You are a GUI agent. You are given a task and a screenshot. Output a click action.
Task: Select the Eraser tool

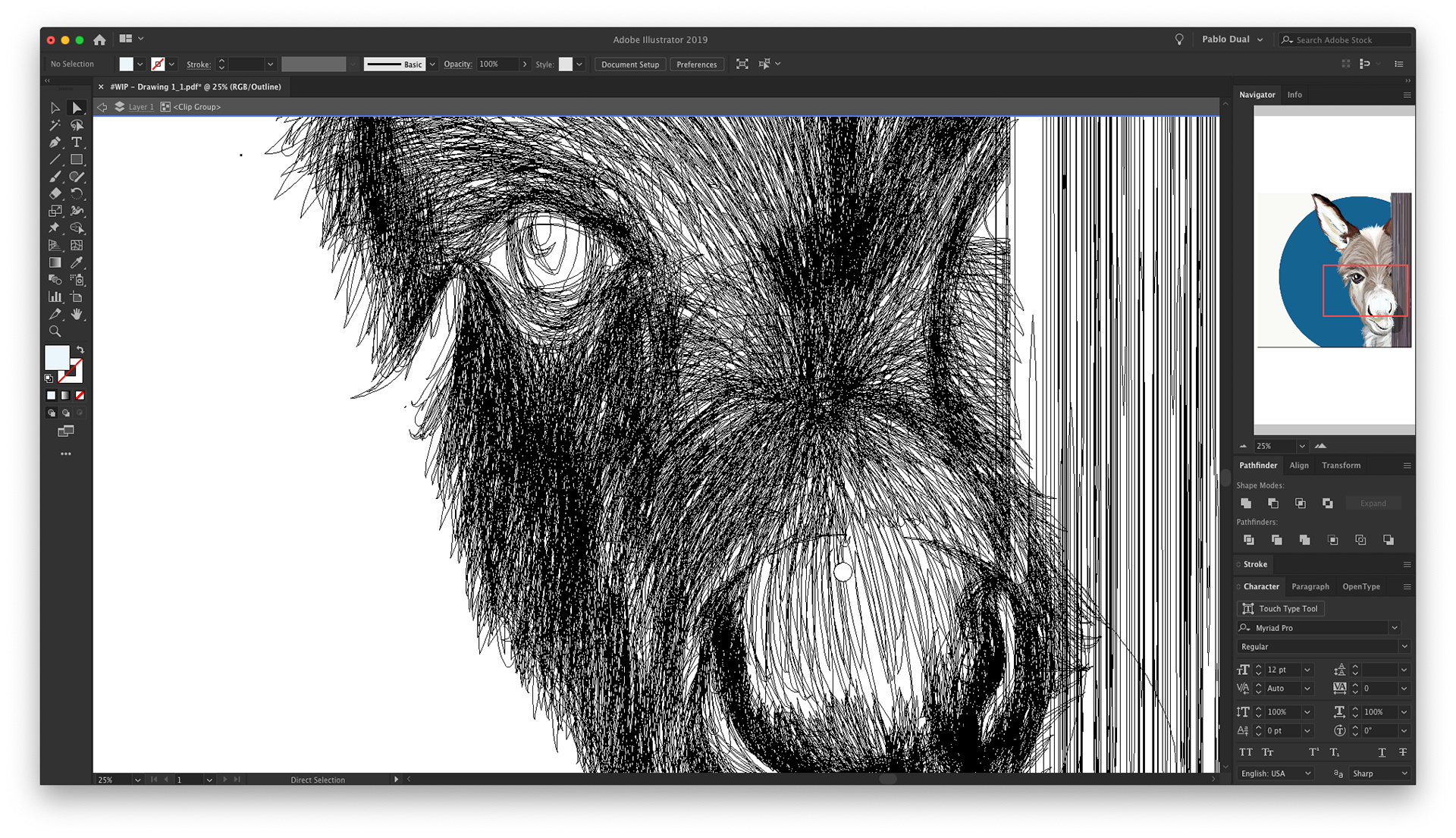[x=55, y=194]
